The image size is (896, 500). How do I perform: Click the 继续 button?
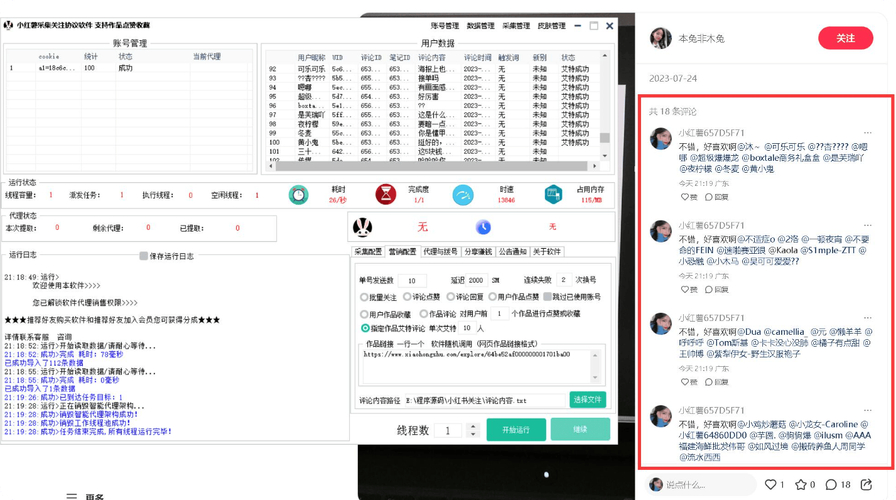(580, 429)
